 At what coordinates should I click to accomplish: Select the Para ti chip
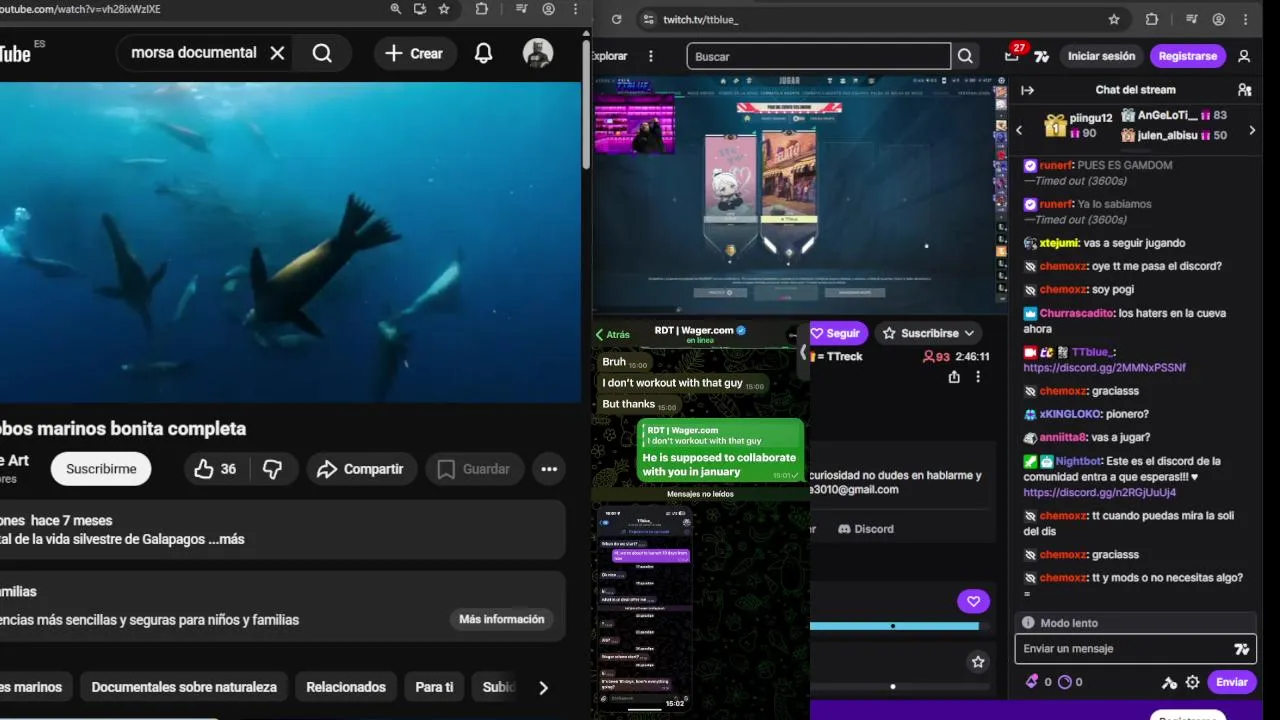tap(434, 687)
